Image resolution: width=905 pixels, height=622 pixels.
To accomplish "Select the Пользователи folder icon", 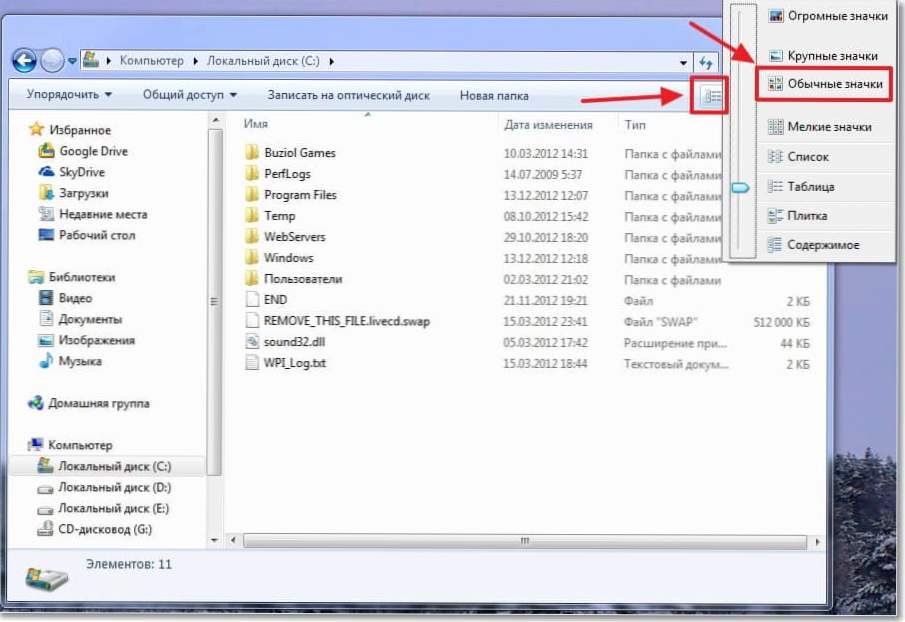I will coord(252,279).
